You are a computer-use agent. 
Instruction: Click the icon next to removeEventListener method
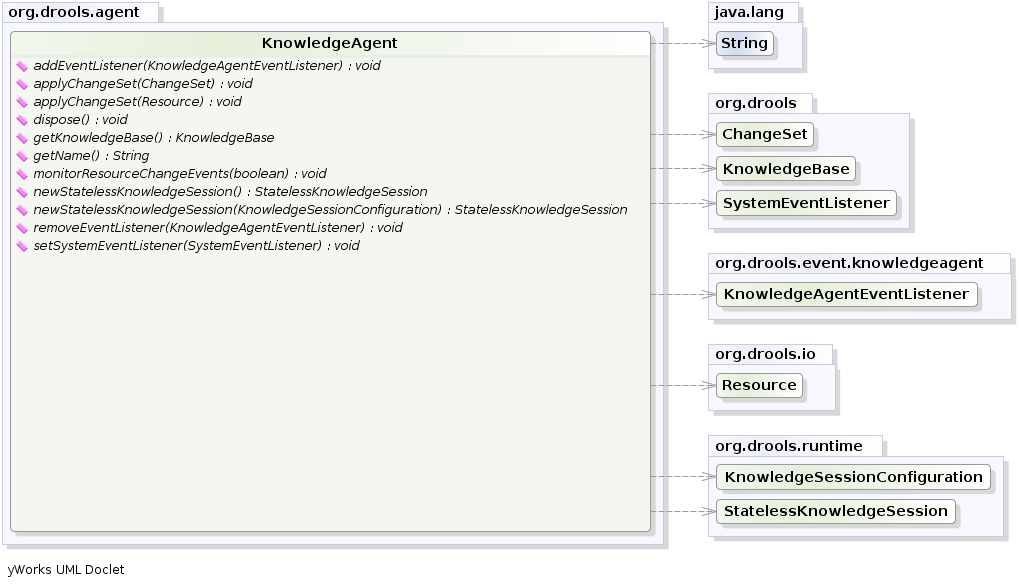point(23,228)
